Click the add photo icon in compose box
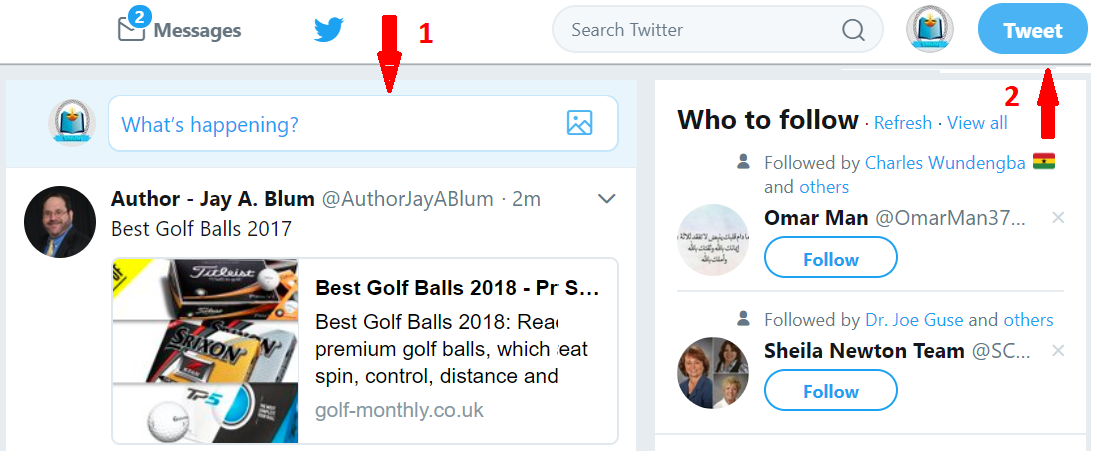1097x460 pixels. click(x=579, y=123)
